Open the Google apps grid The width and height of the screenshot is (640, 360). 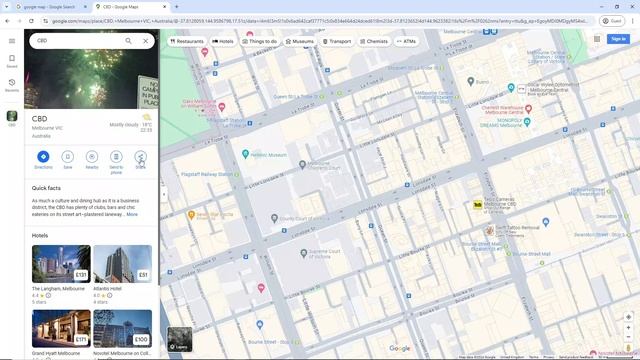coord(597,39)
